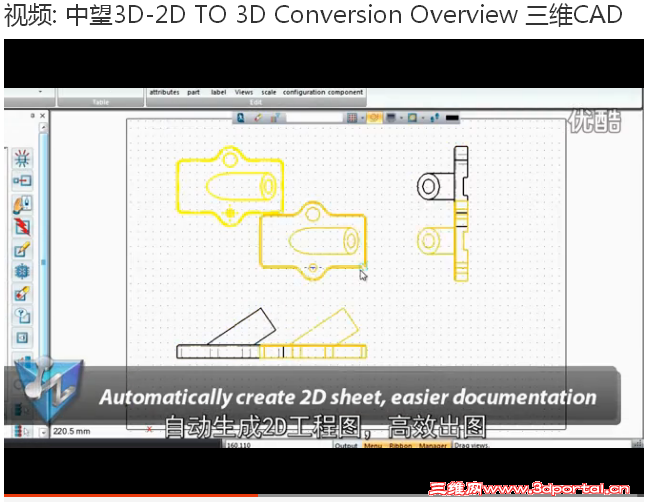Click the scale ribbon command

[269, 92]
